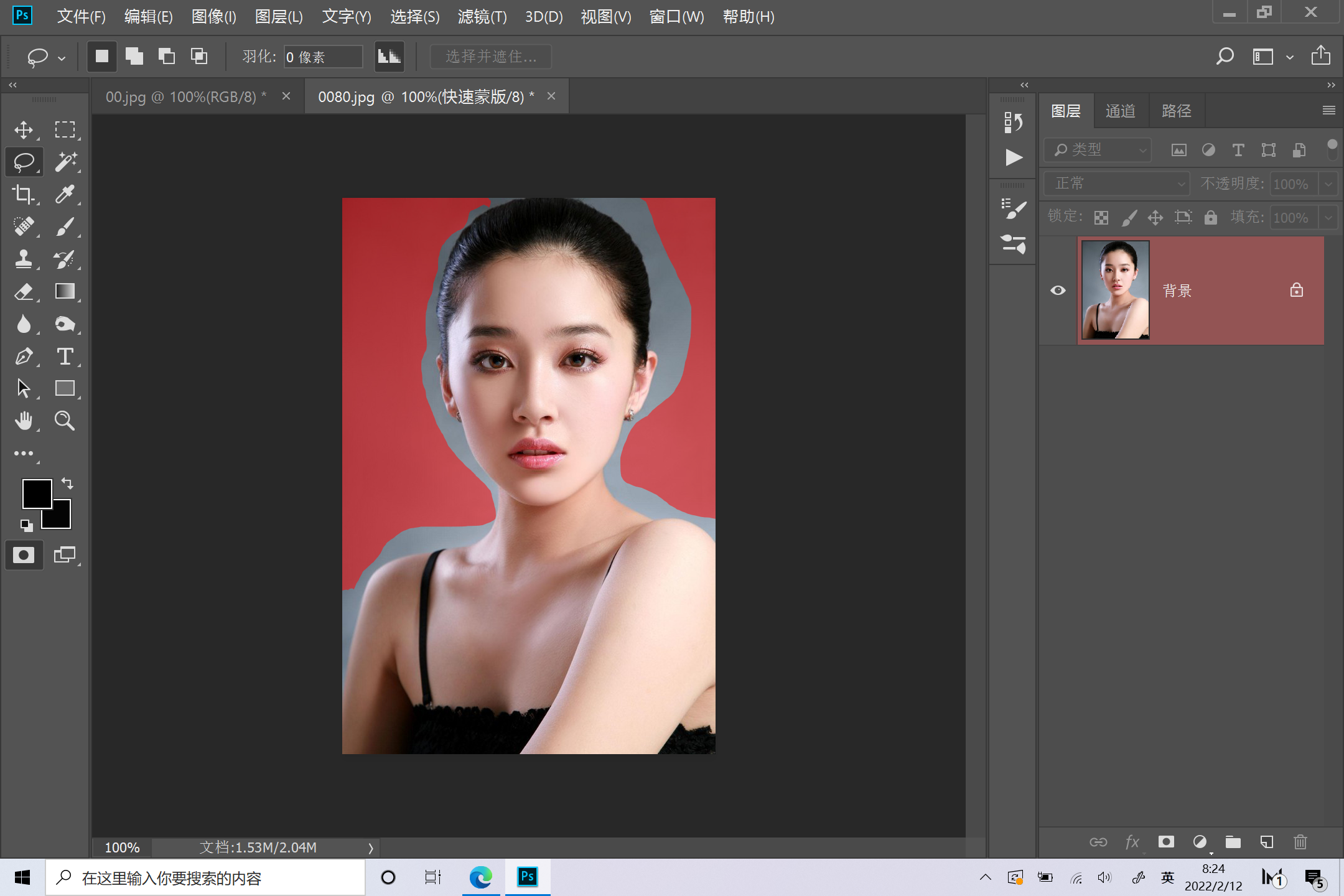Toggle anti-alias option
Screen dimensions: 1344x896
390,57
